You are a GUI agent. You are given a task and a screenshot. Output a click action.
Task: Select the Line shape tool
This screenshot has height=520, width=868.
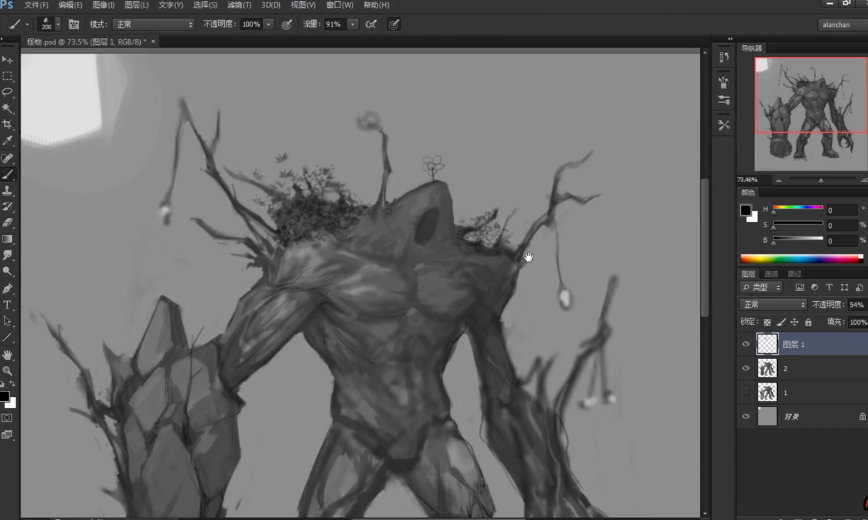(x=7, y=337)
